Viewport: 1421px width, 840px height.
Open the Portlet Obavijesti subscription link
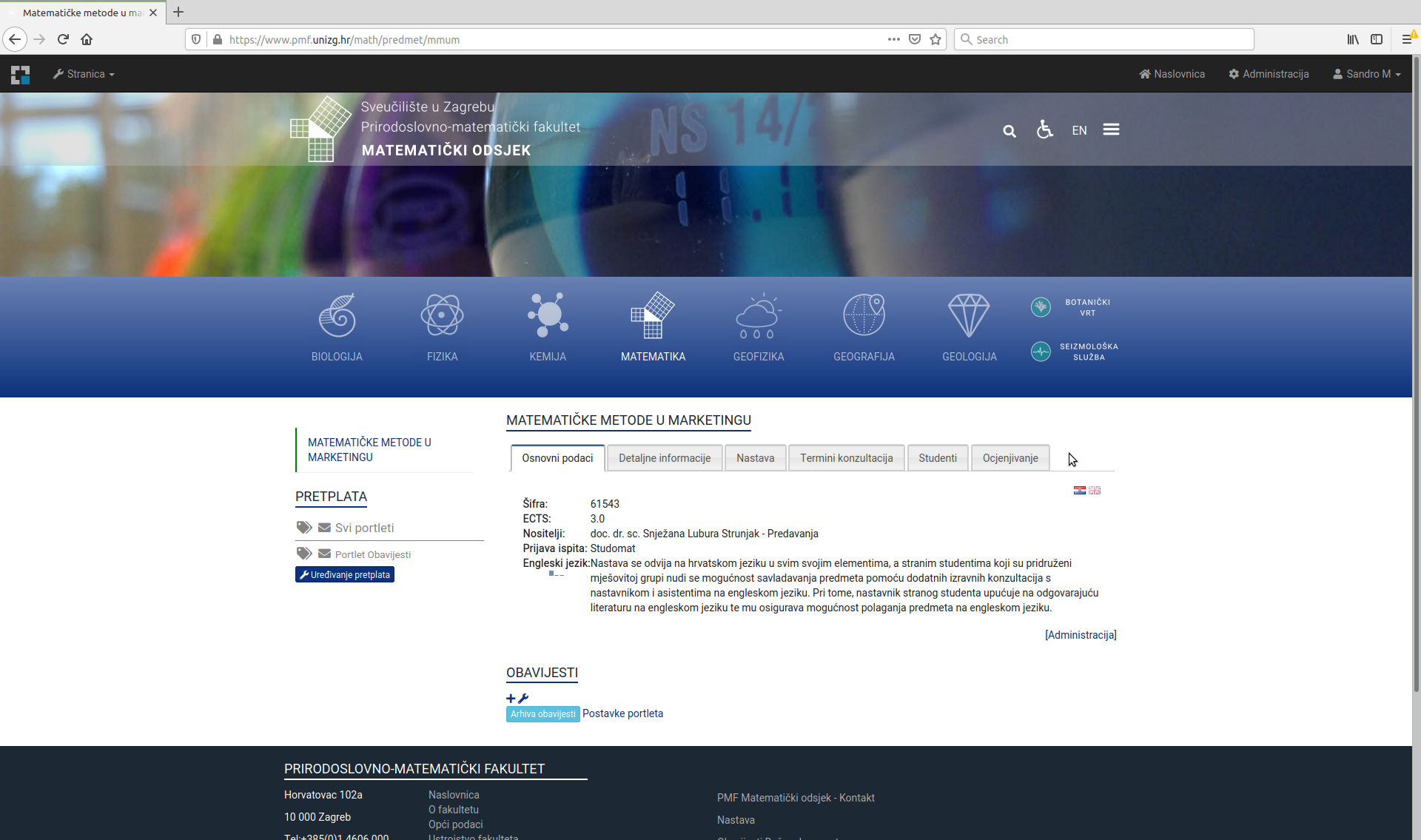[372, 554]
